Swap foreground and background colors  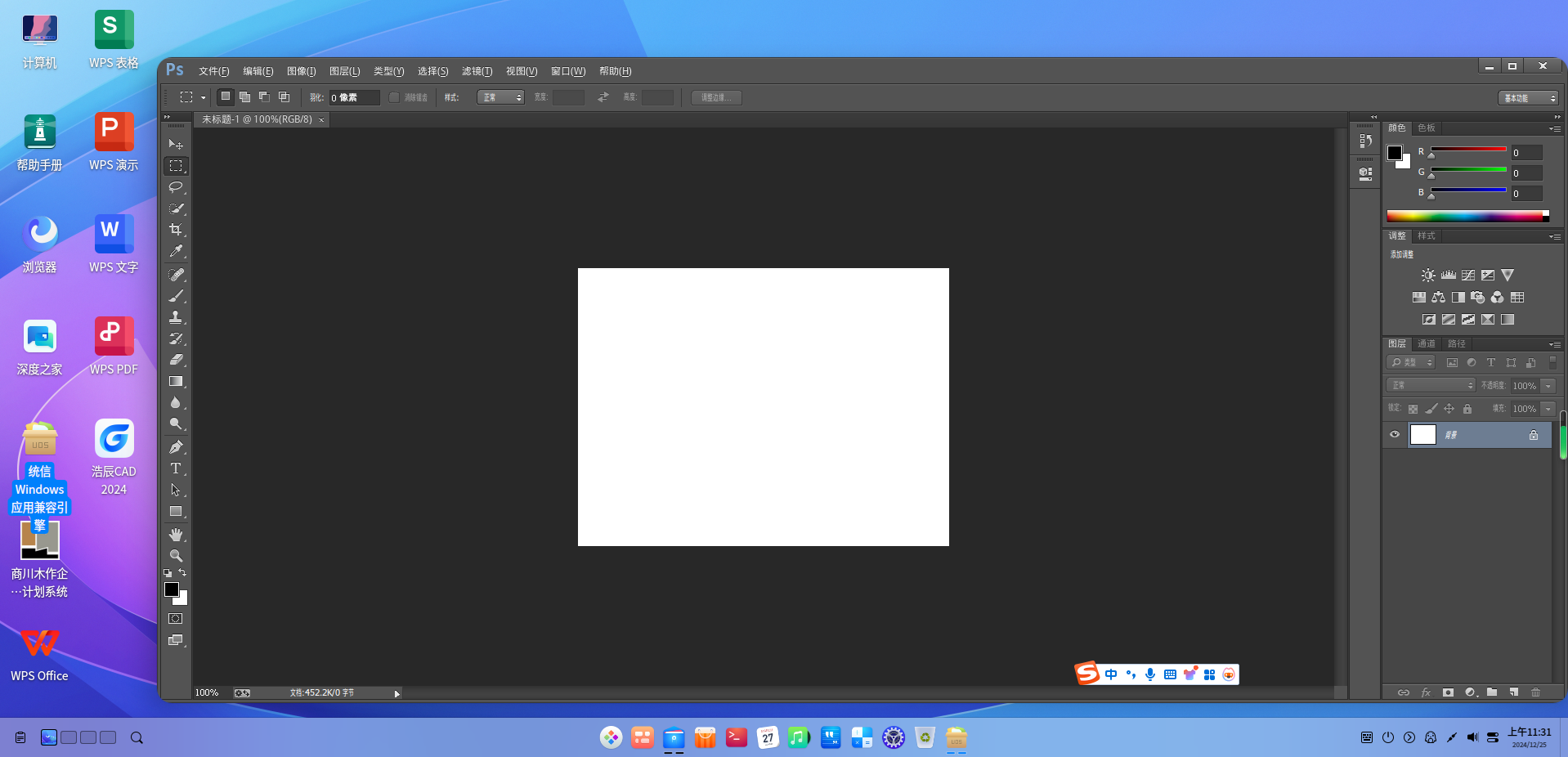(x=182, y=573)
